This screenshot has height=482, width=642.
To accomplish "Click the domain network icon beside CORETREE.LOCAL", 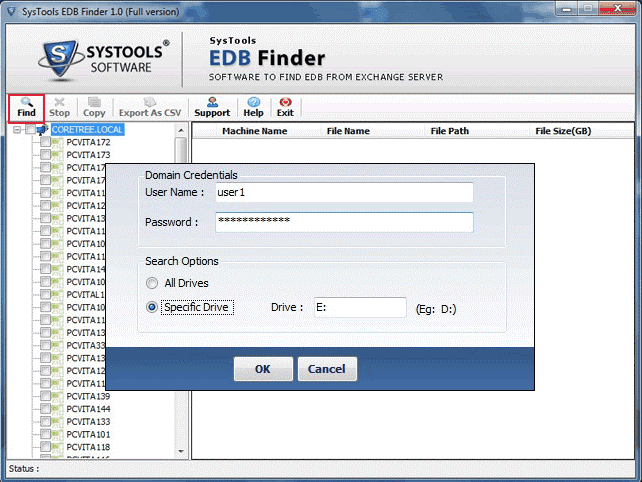I will pyautogui.click(x=43, y=130).
